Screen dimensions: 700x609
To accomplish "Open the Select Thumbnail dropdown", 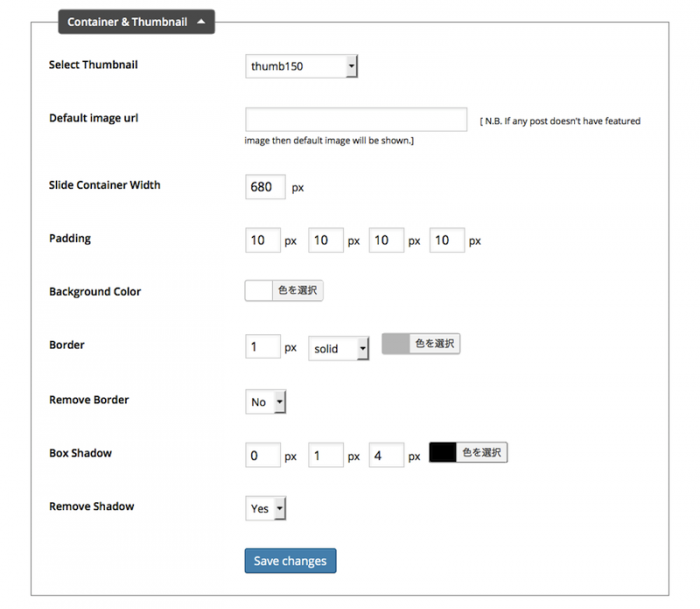I will pos(301,67).
